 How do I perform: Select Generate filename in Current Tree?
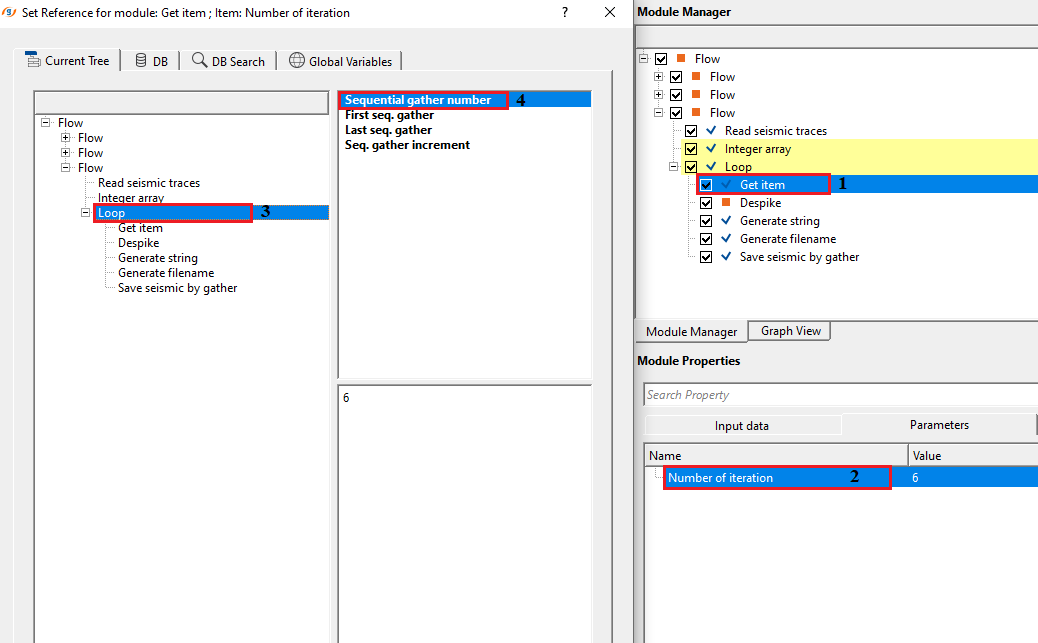click(x=166, y=273)
